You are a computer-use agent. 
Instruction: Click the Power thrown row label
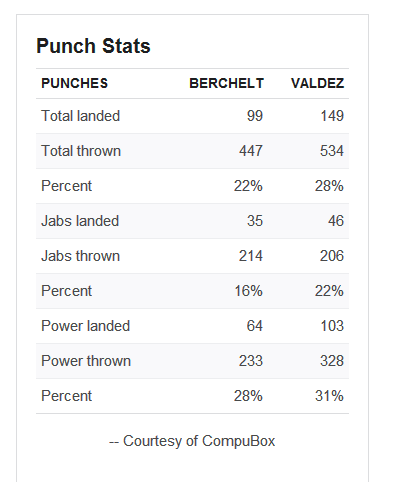pyautogui.click(x=86, y=361)
